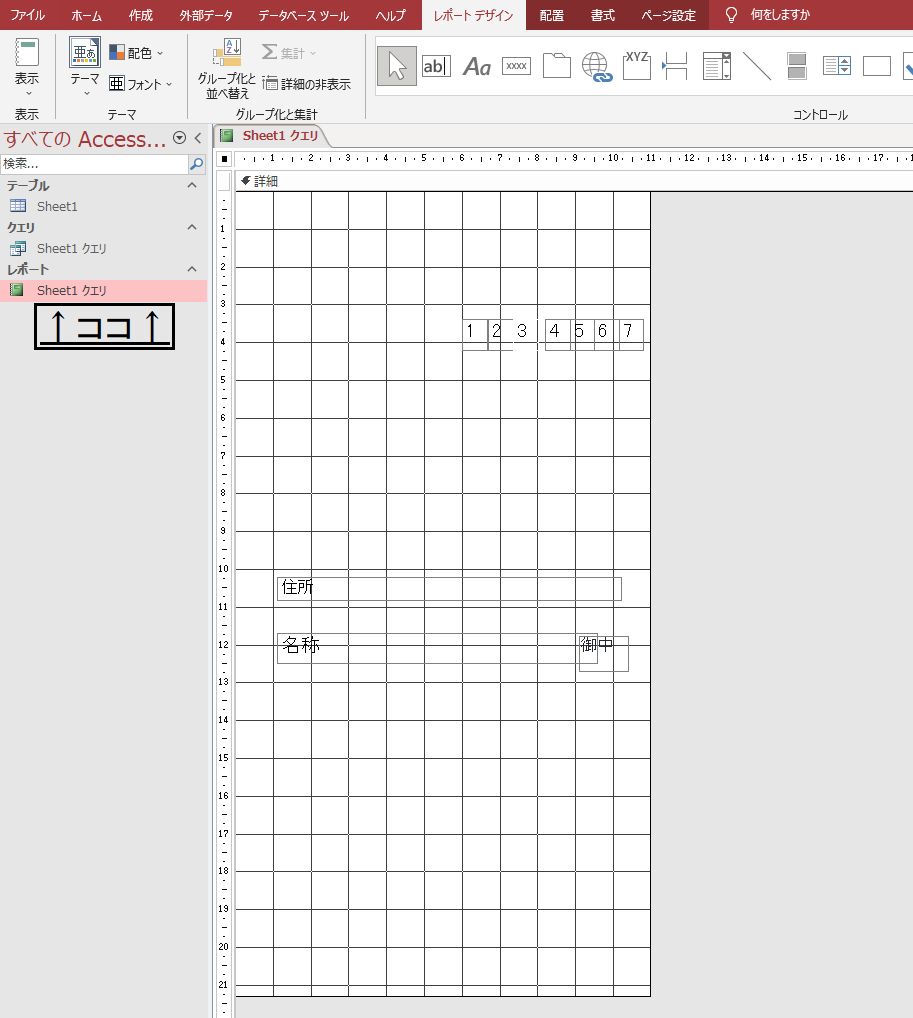Choose the Text Box control tool

point(436,66)
